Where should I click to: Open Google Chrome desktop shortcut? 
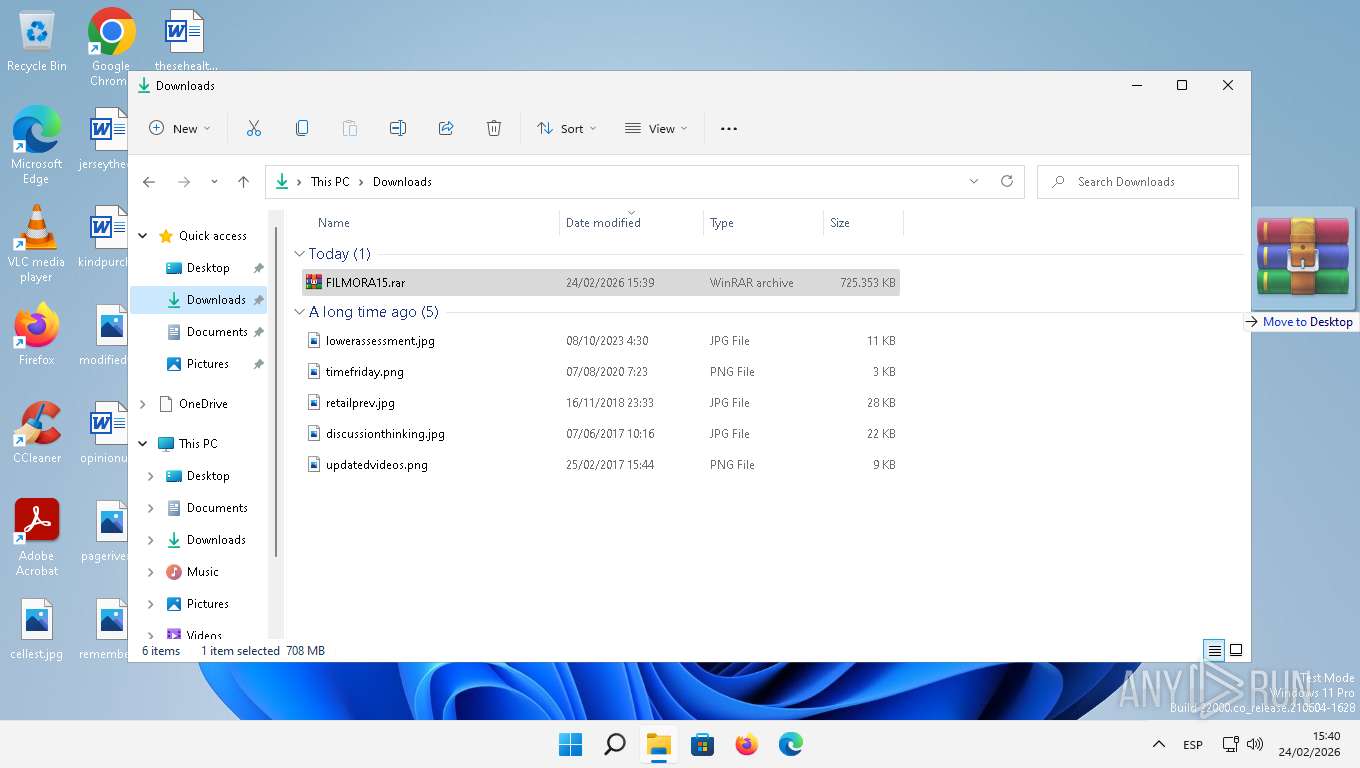(111, 47)
